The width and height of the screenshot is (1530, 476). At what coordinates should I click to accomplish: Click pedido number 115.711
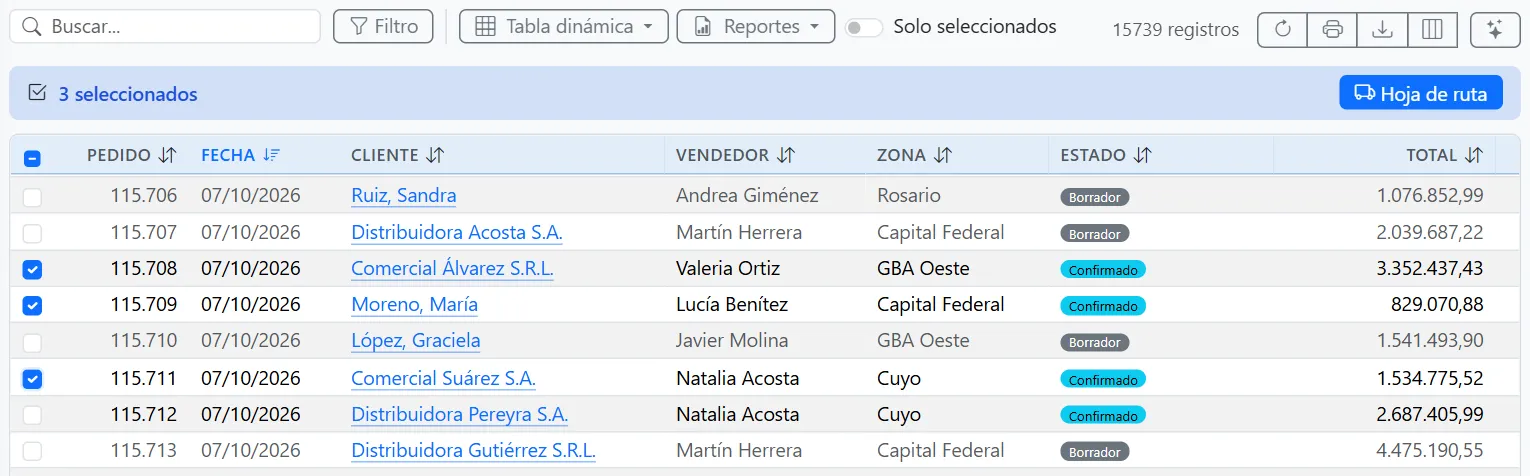[143, 378]
